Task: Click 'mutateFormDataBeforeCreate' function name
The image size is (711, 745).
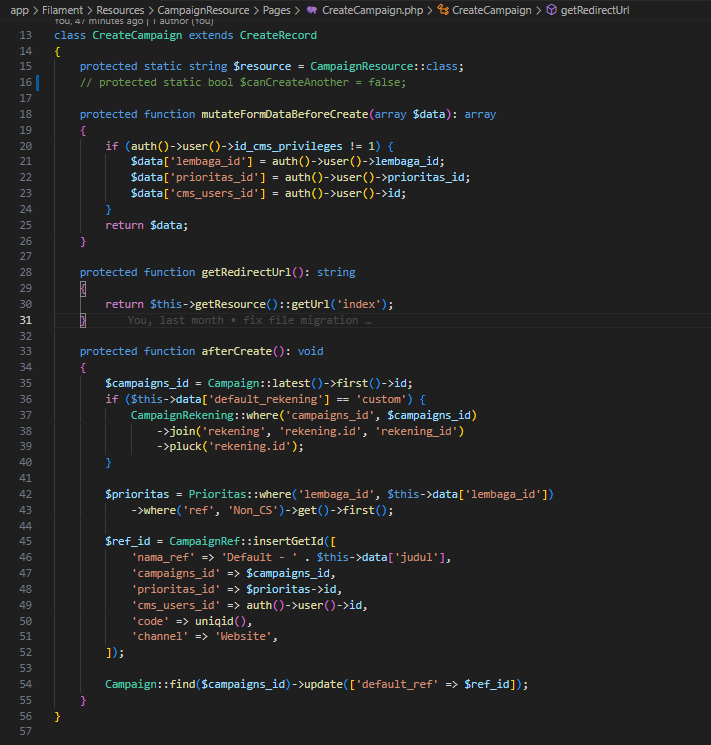Action: [x=285, y=114]
